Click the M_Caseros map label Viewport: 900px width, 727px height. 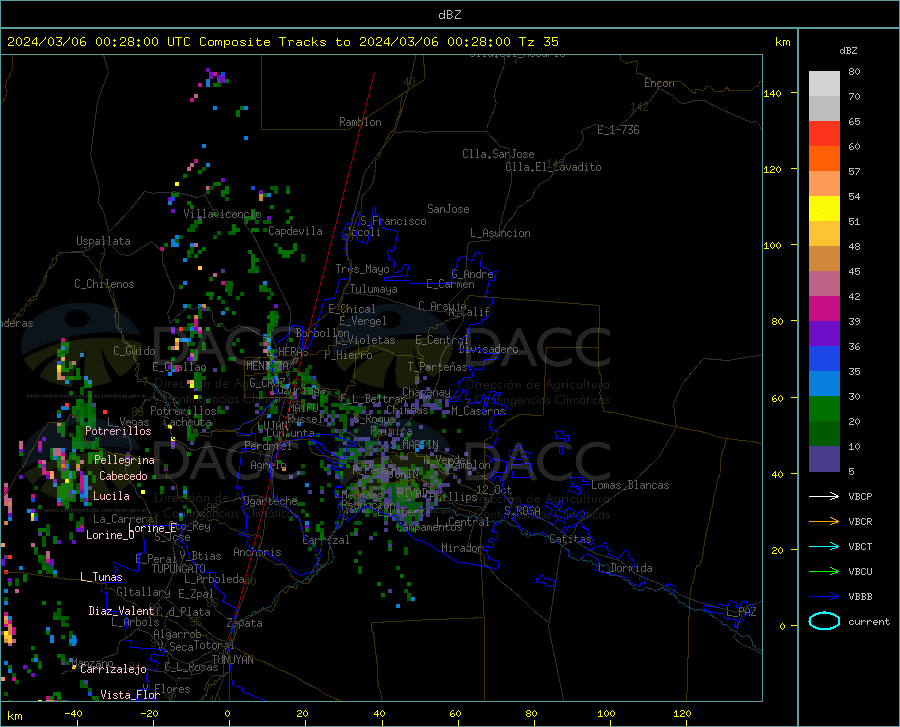pyautogui.click(x=478, y=411)
